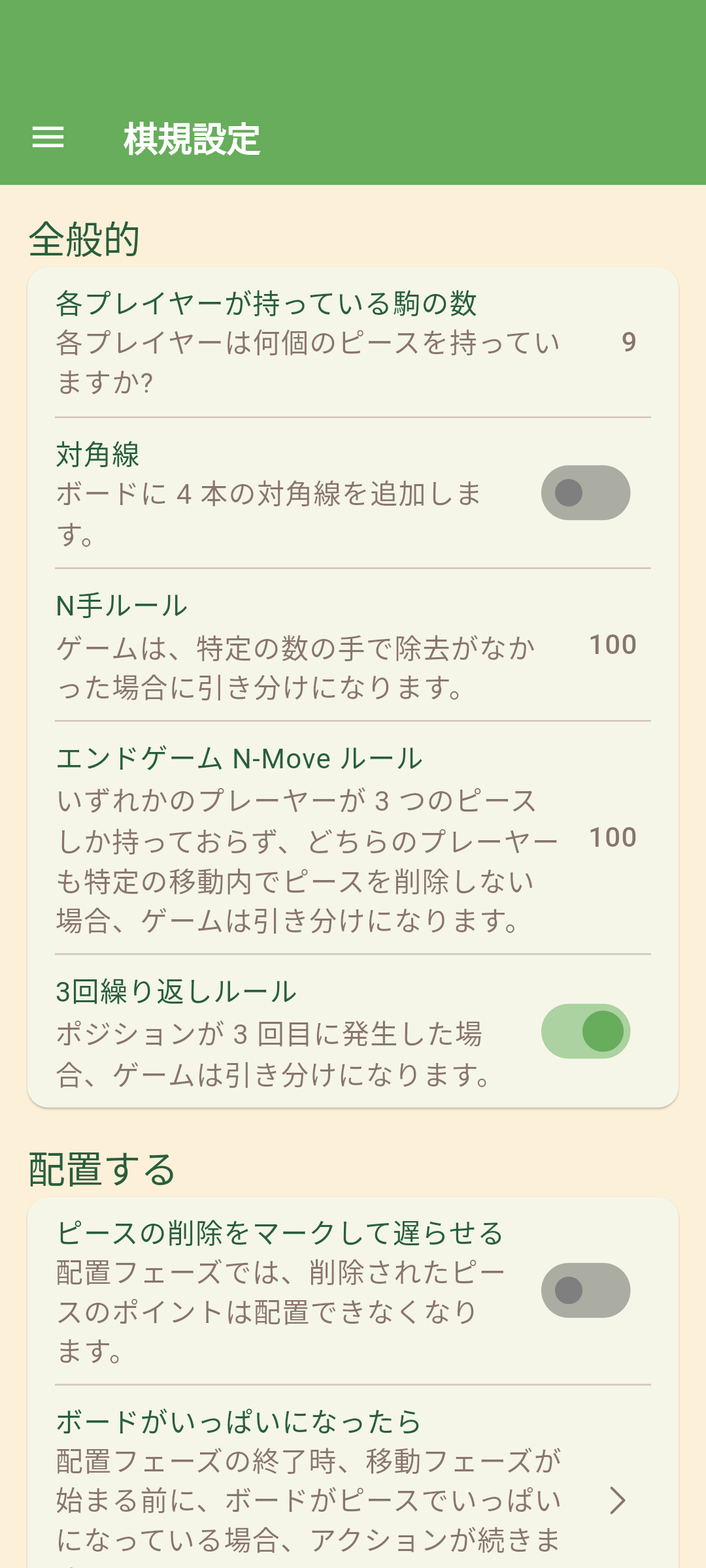The image size is (706, 1568).
Task: Click the 3回繰り返しルール label
Action: click(176, 992)
